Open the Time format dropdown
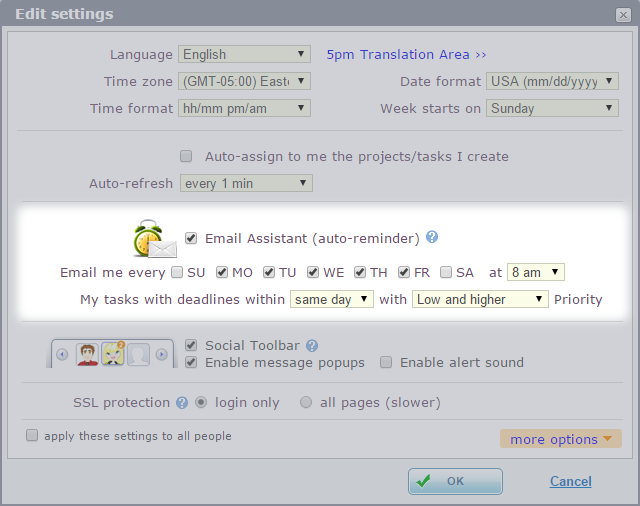Image resolution: width=640 pixels, height=506 pixels. (244, 108)
